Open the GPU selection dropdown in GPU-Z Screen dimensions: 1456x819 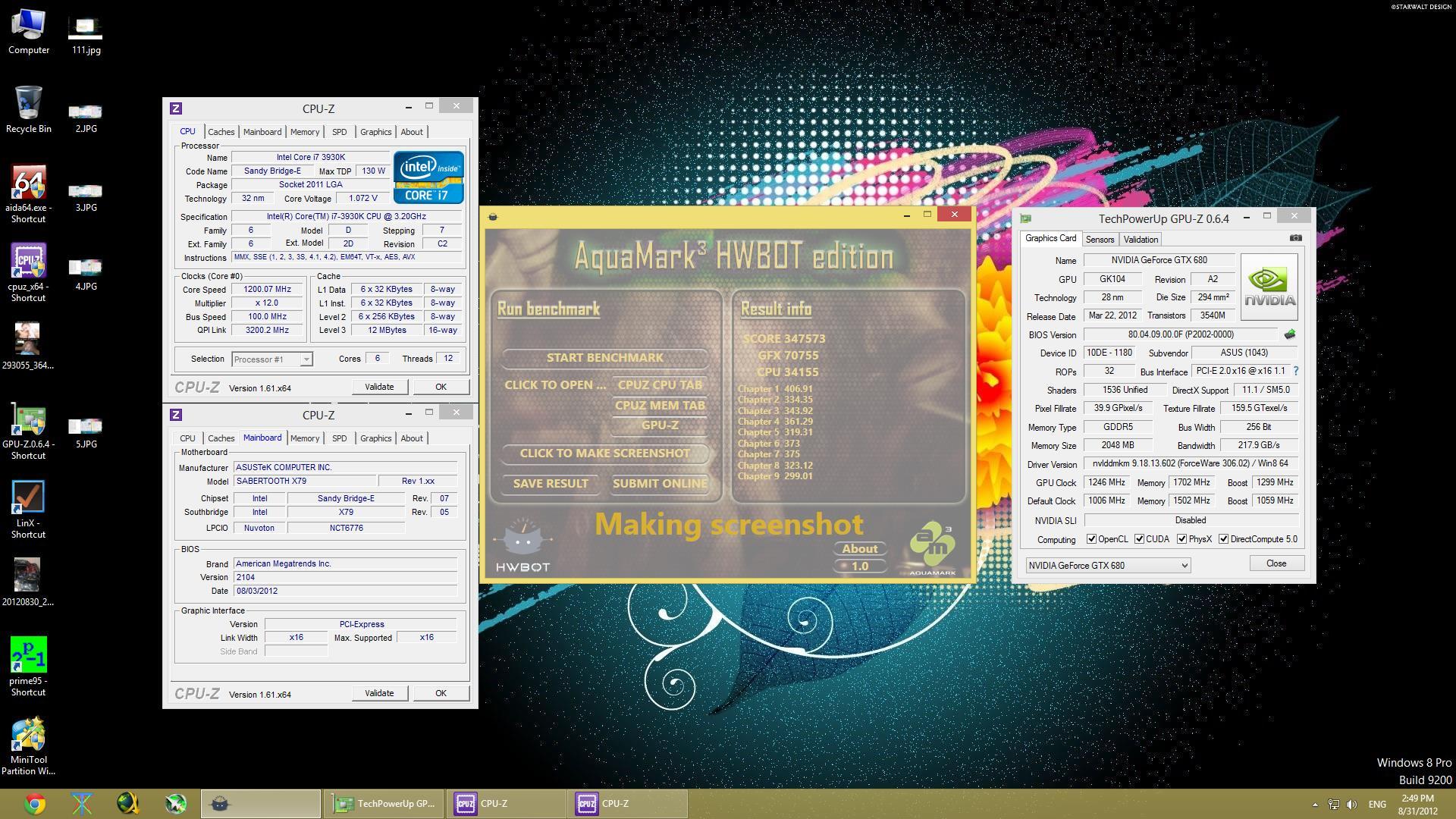1108,566
